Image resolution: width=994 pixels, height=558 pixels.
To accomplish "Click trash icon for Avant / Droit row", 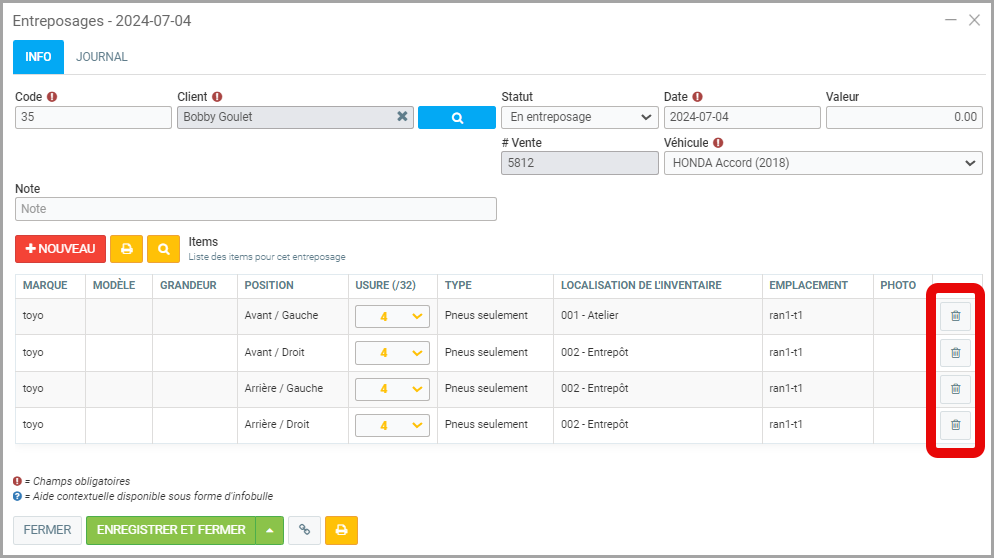I will (x=954, y=352).
